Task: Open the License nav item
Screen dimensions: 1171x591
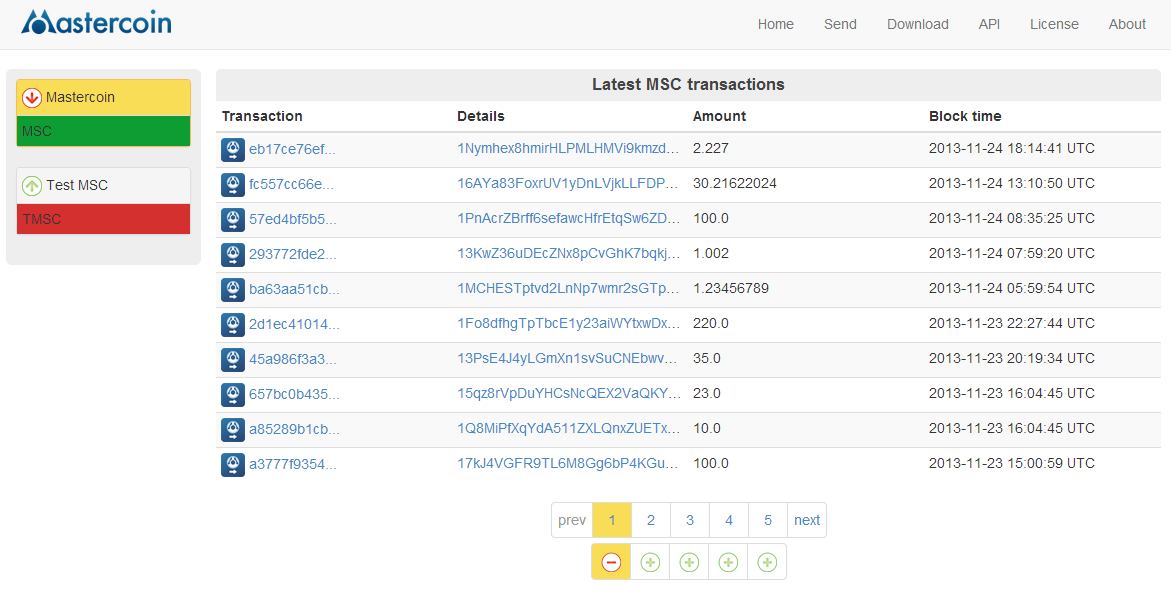Action: (x=1054, y=24)
